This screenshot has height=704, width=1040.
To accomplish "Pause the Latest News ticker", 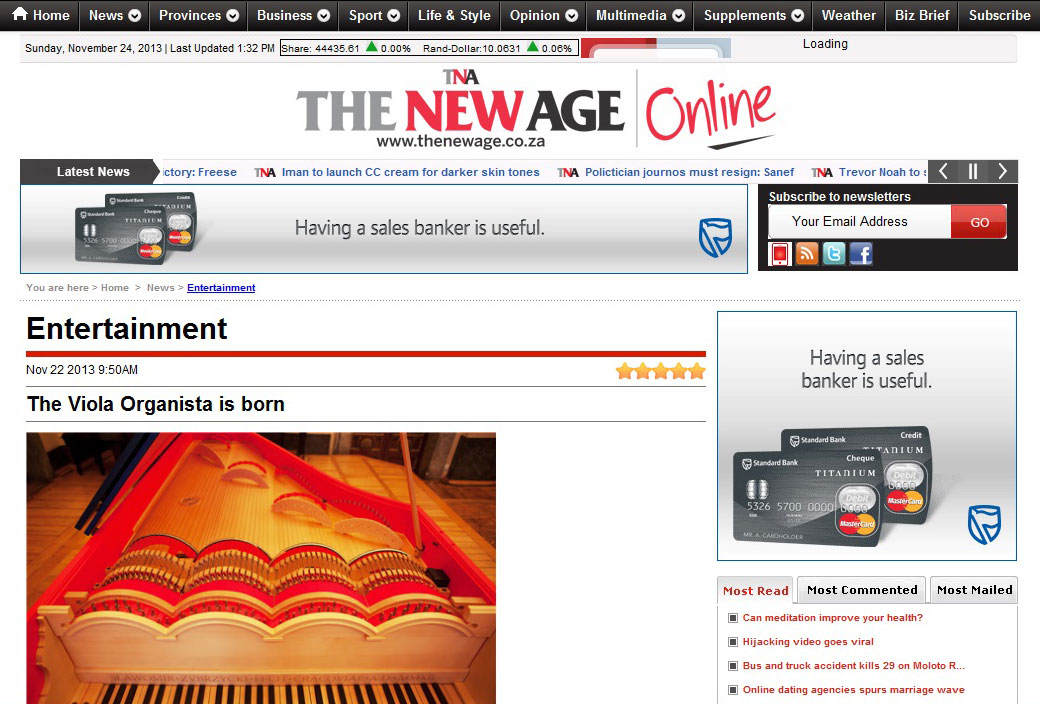I will (x=973, y=172).
